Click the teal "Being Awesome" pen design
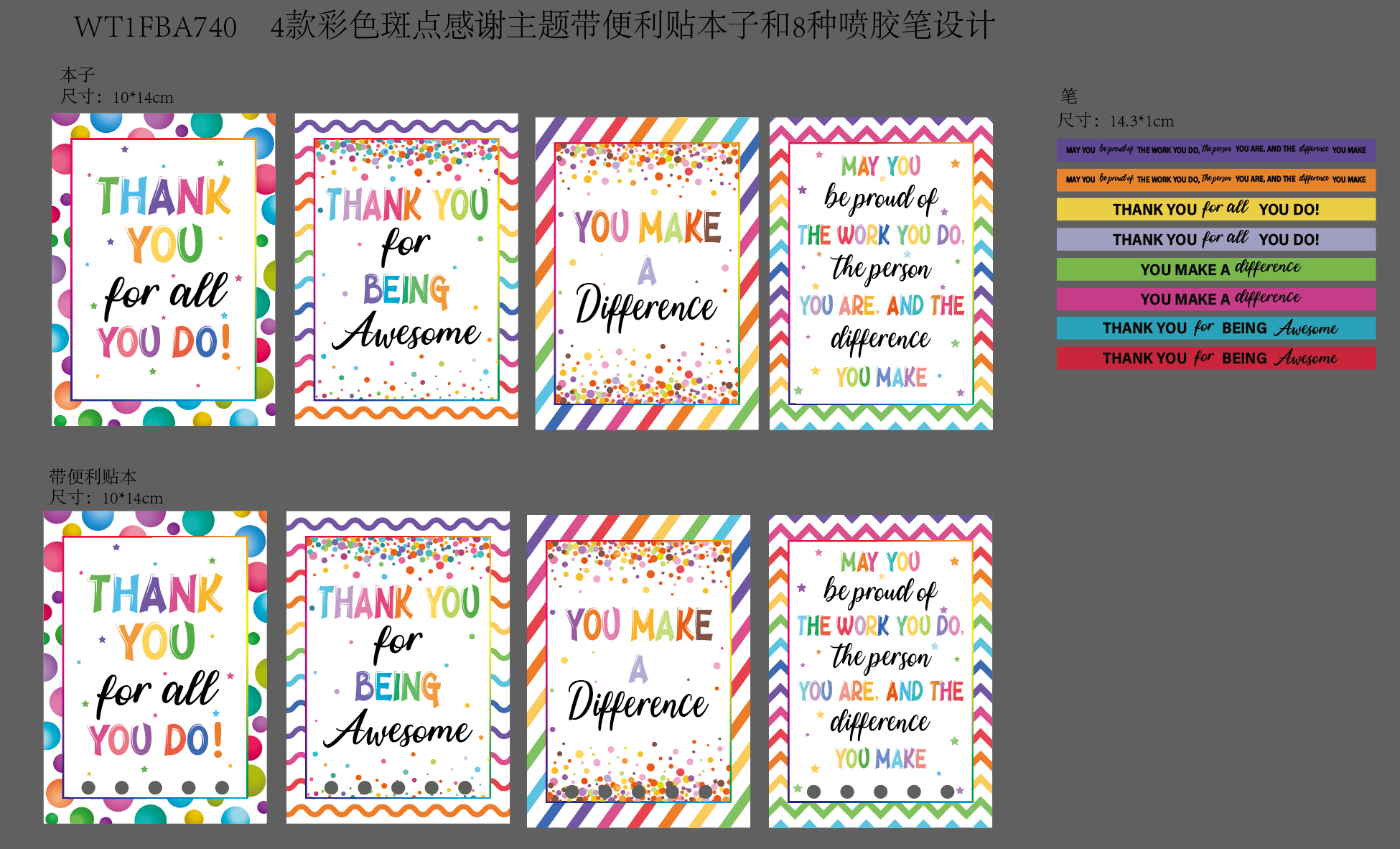 [x=1215, y=328]
